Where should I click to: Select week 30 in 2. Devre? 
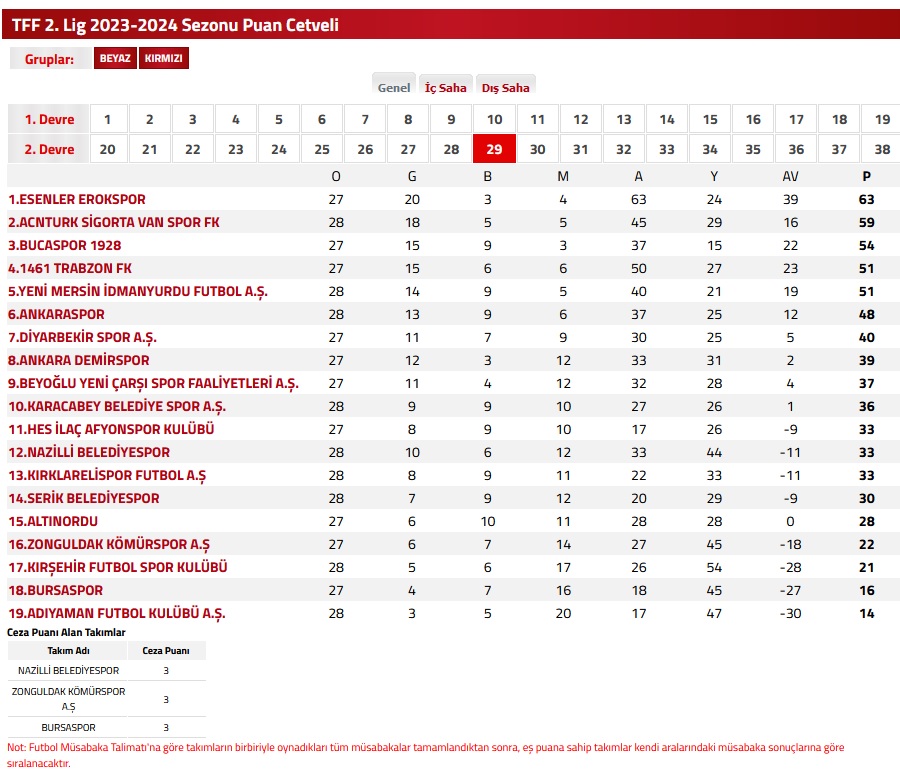pyautogui.click(x=537, y=149)
